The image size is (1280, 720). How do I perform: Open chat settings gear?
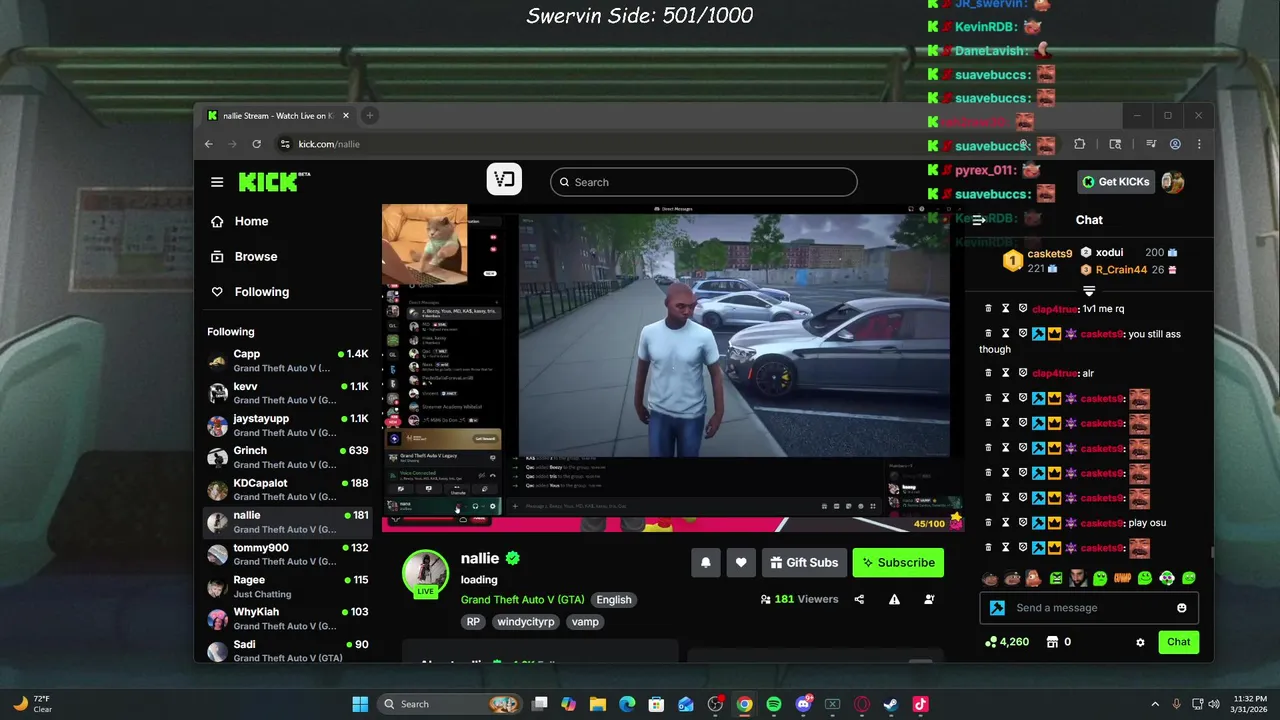pyautogui.click(x=1140, y=642)
